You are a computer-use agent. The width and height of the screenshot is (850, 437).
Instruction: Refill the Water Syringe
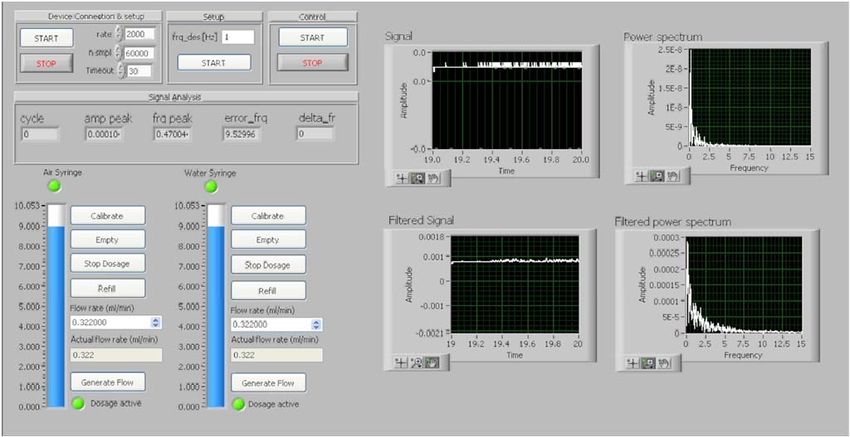click(x=268, y=290)
